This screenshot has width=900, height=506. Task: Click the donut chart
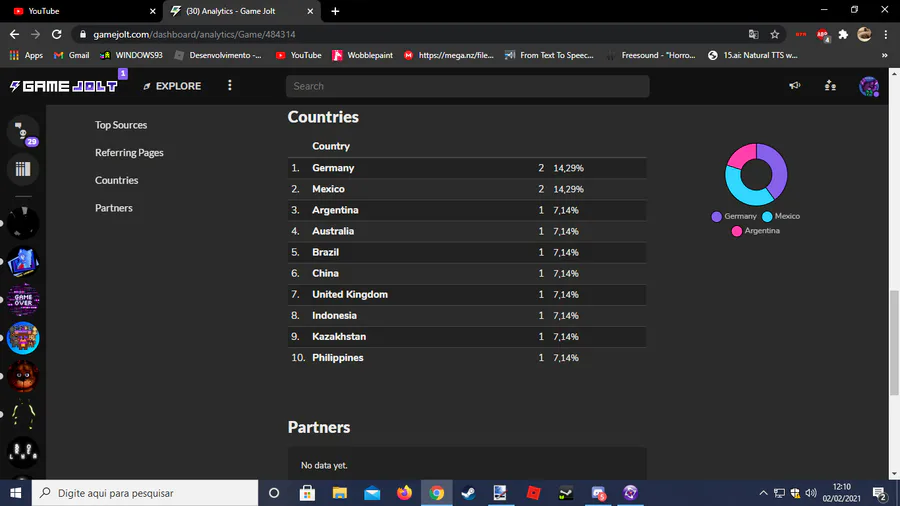tap(756, 174)
